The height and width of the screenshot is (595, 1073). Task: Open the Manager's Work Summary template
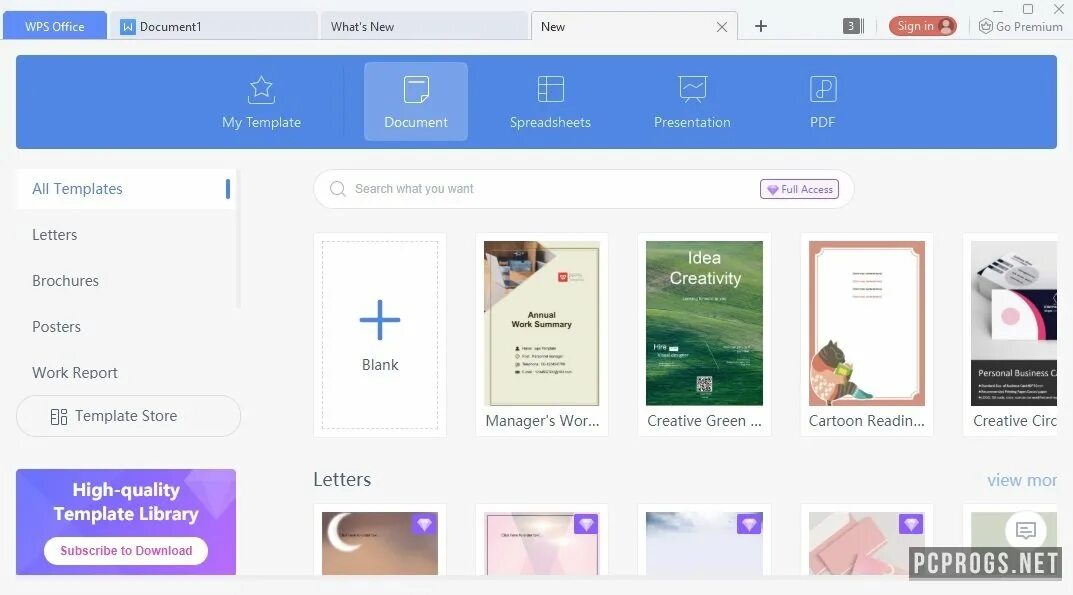pos(542,335)
